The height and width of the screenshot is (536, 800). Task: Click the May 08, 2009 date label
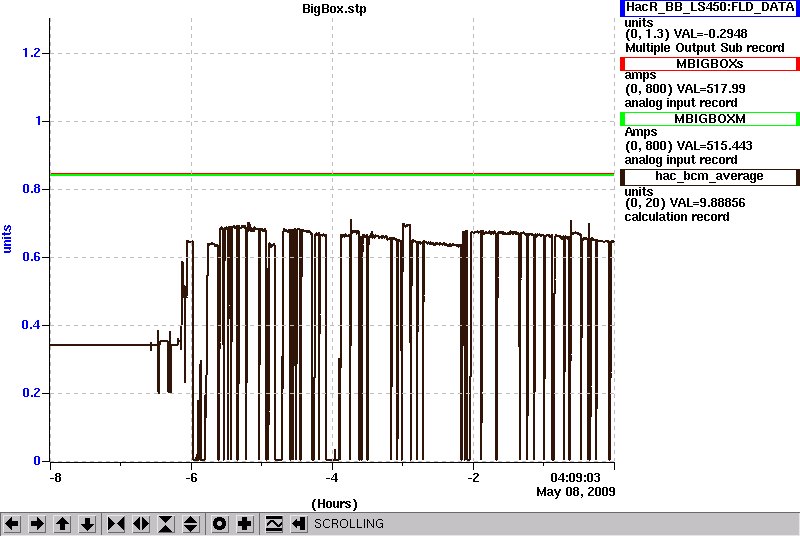(x=576, y=492)
